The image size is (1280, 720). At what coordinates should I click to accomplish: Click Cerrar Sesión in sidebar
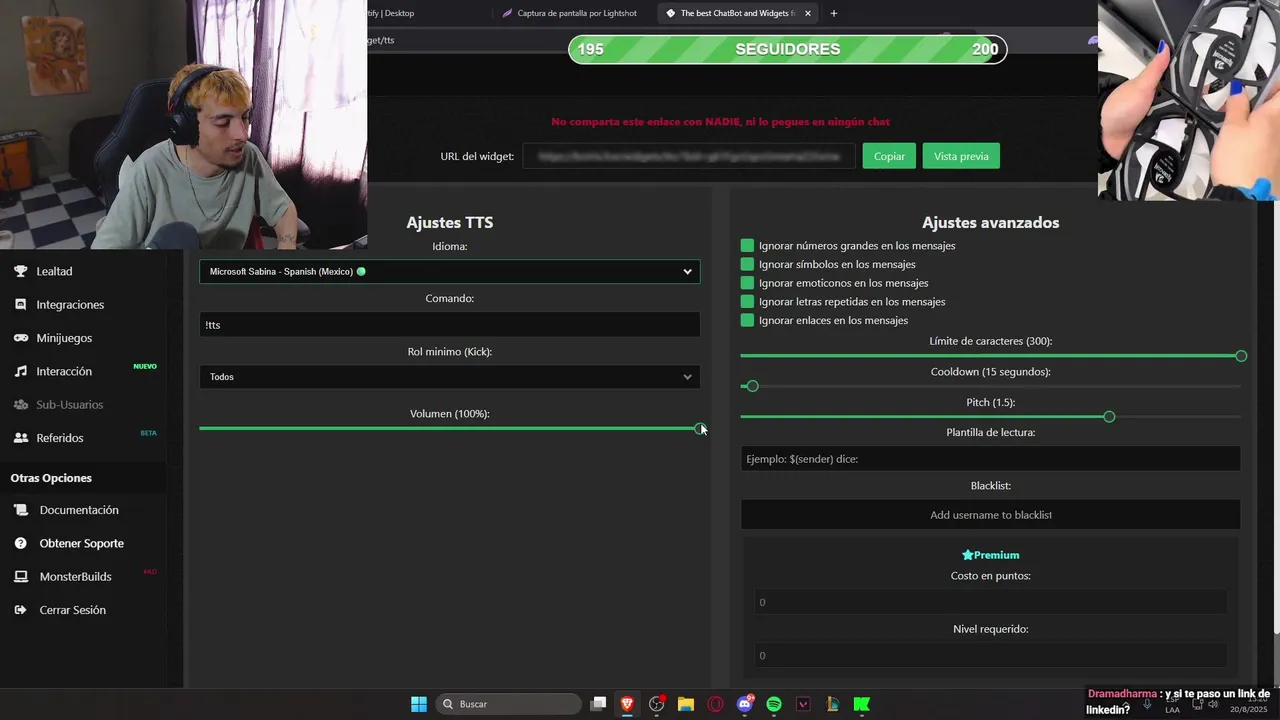click(x=72, y=610)
